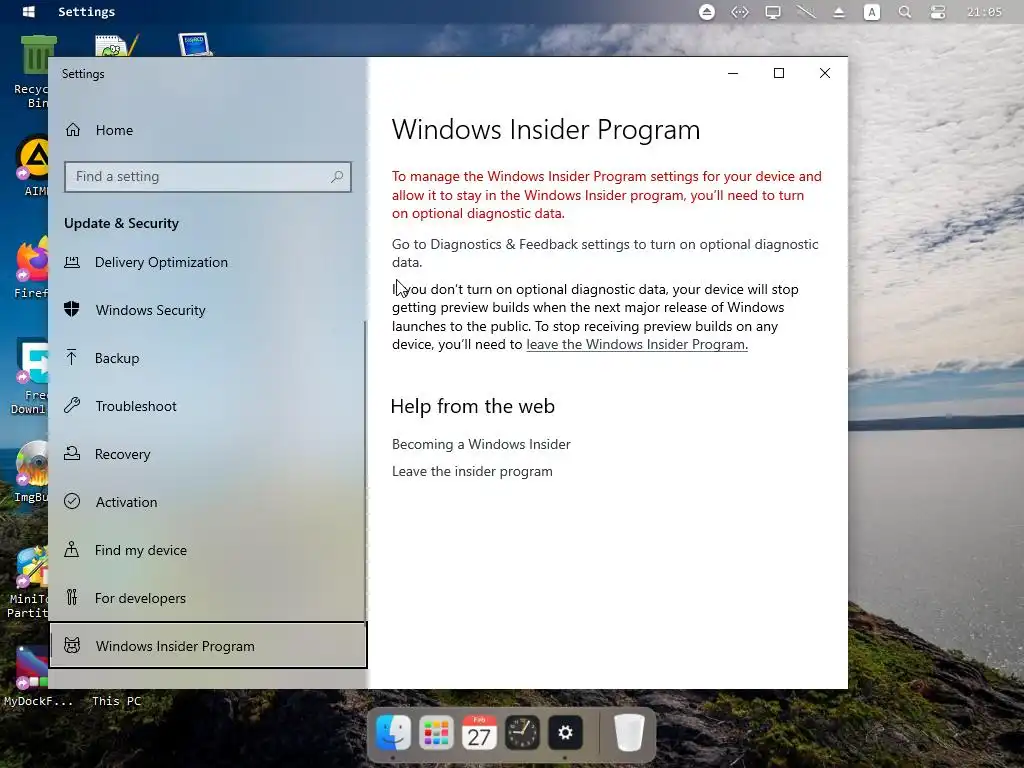This screenshot has height=768, width=1024.
Task: Open the Activation page
Action: click(207, 502)
